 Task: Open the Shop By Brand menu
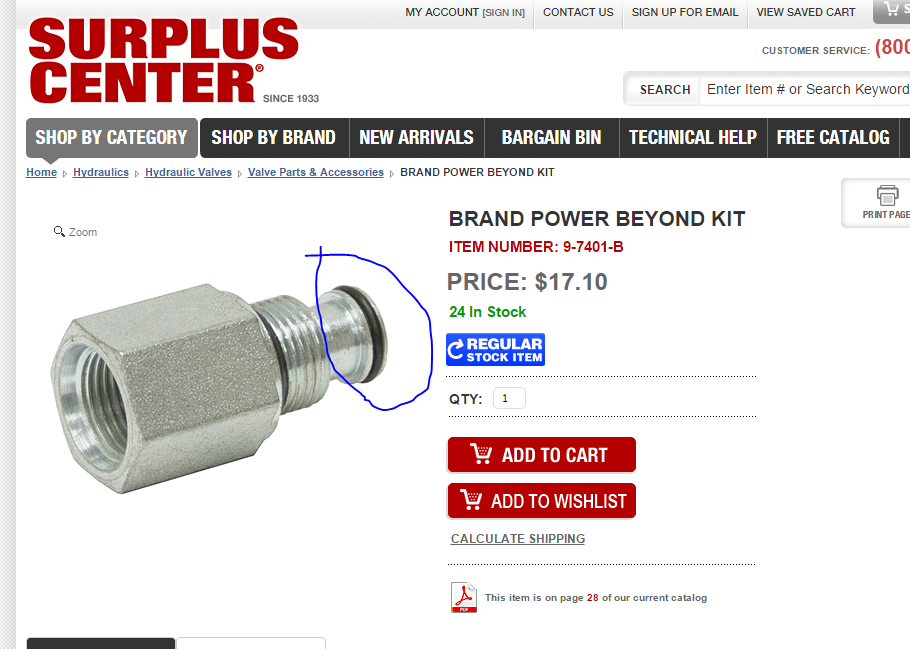pos(274,138)
